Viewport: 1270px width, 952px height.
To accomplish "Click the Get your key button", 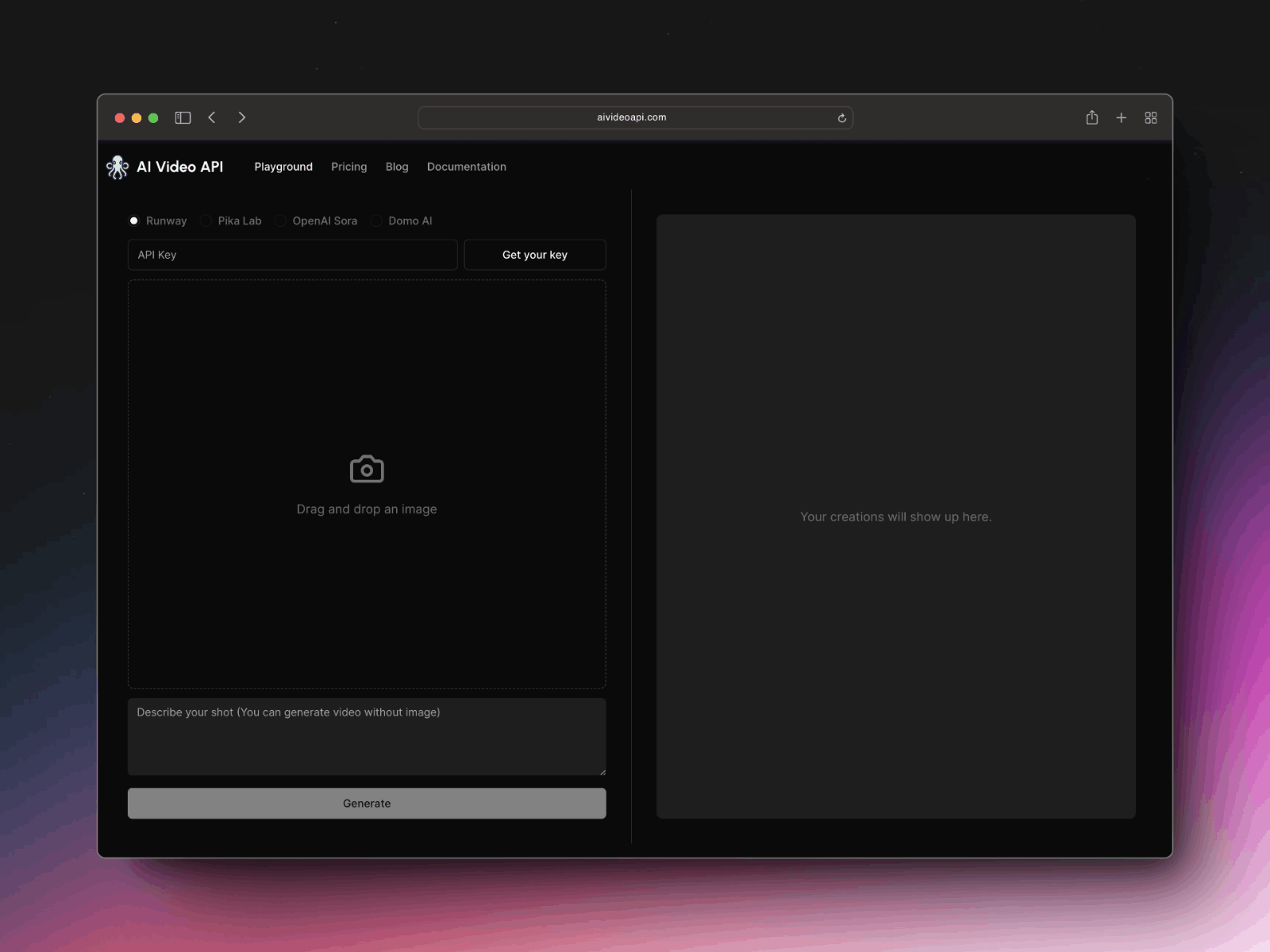I will pos(534,255).
